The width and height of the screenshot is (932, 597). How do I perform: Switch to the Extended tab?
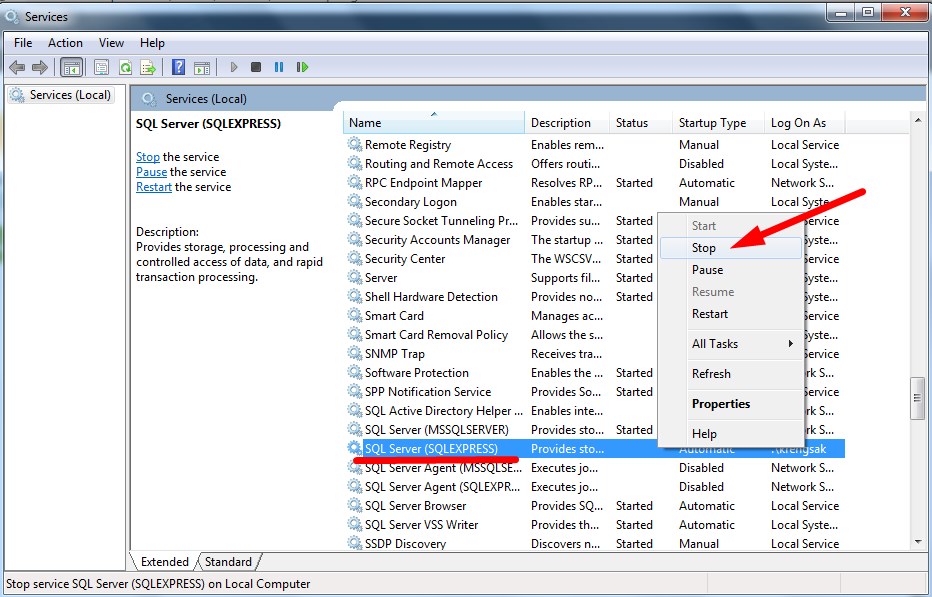coord(164,562)
